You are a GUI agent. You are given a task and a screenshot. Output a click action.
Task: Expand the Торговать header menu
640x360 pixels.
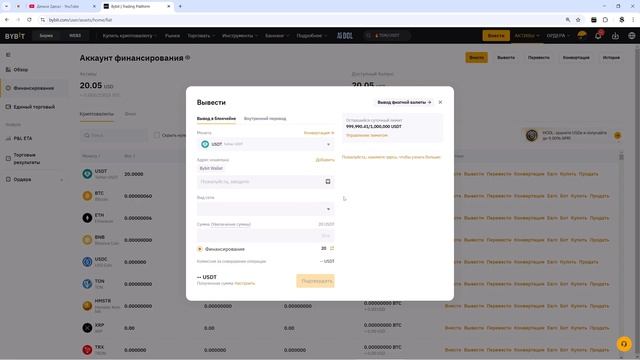(x=201, y=36)
